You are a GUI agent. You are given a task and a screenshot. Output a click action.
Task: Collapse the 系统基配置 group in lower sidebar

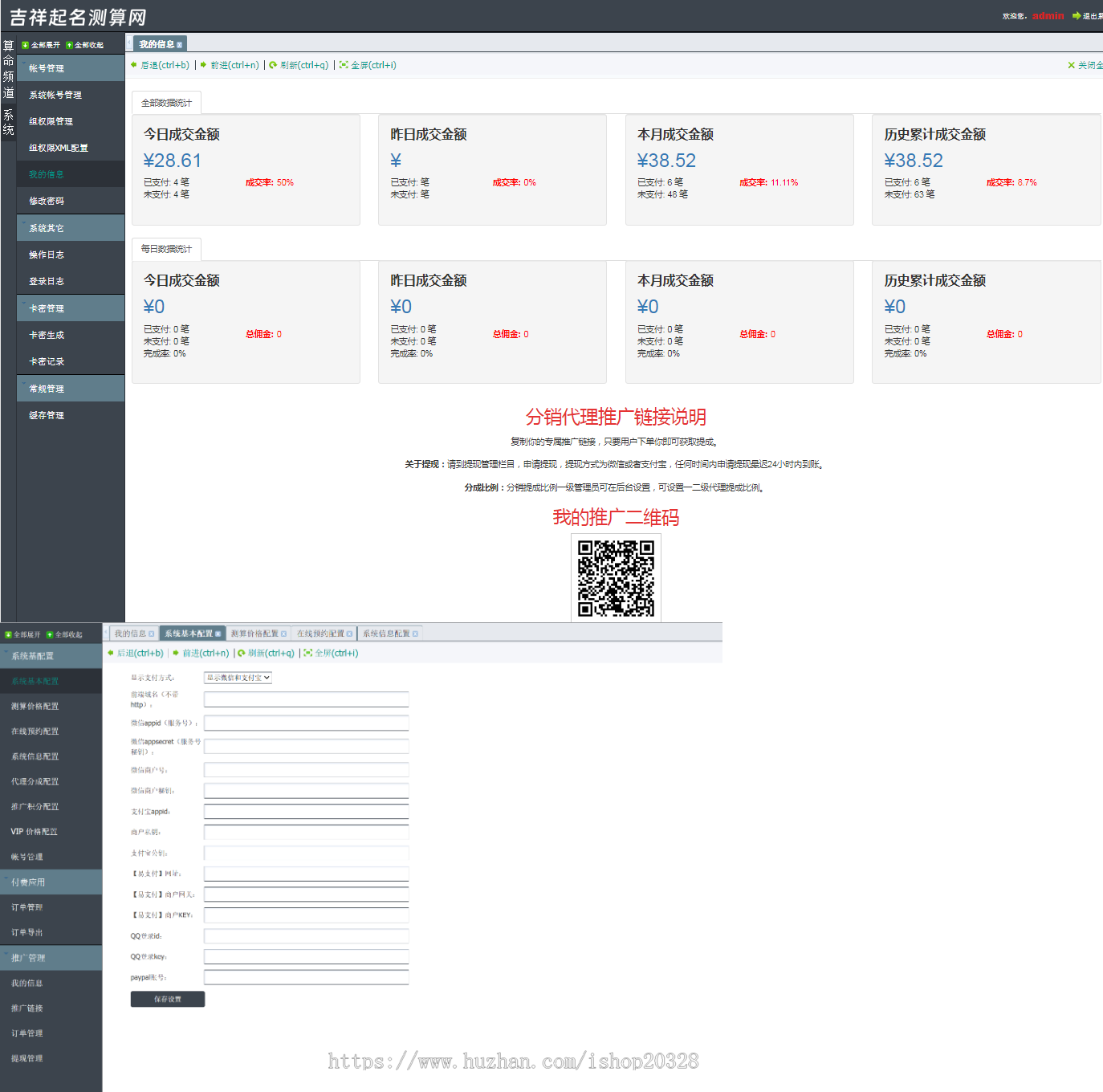[51, 656]
